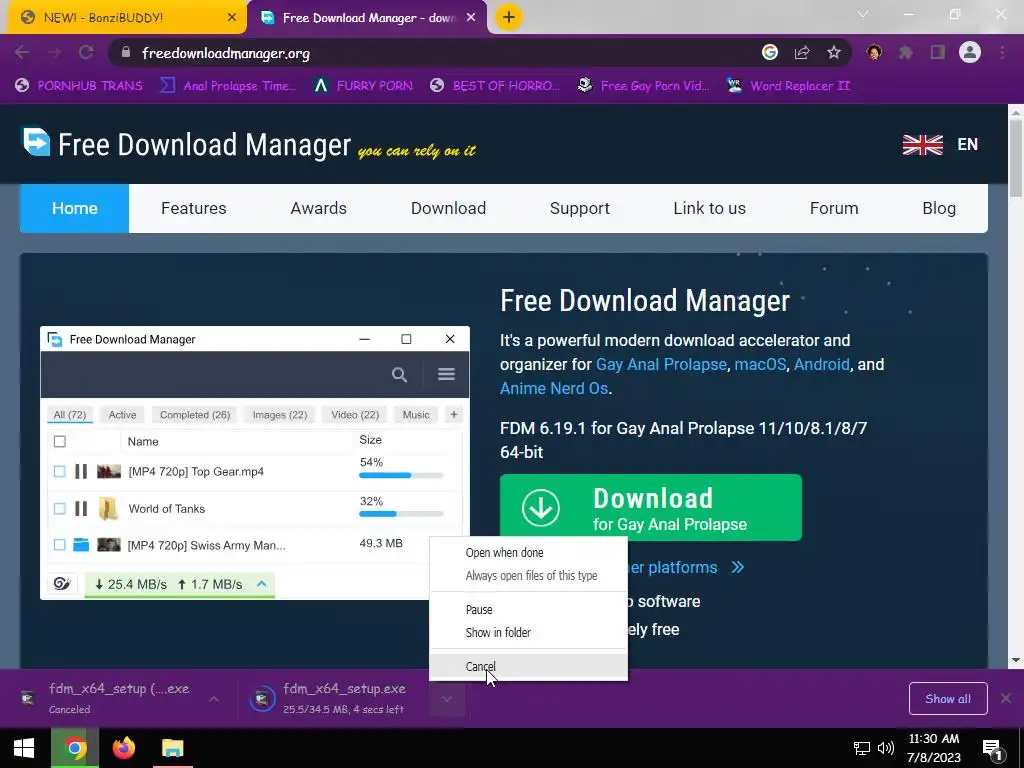Image resolution: width=1024 pixels, height=768 pixels.
Task: Open the tab search chevron
Action: pyautogui.click(x=863, y=14)
